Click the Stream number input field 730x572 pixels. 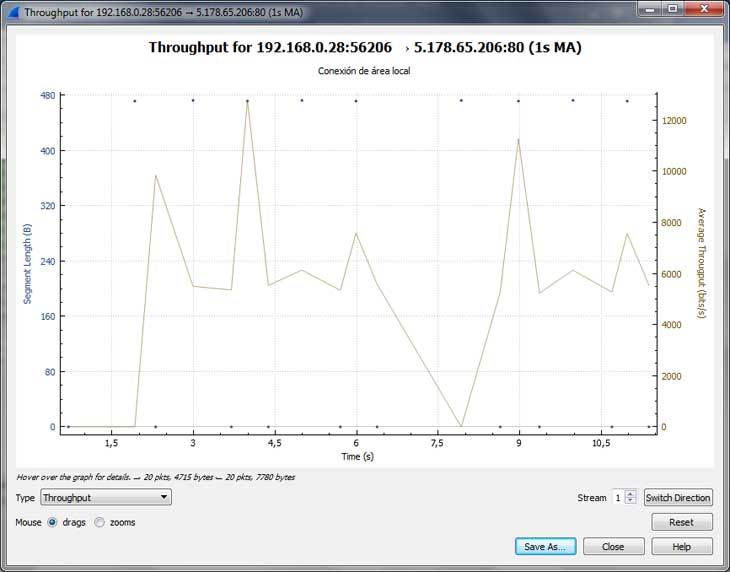(x=619, y=498)
